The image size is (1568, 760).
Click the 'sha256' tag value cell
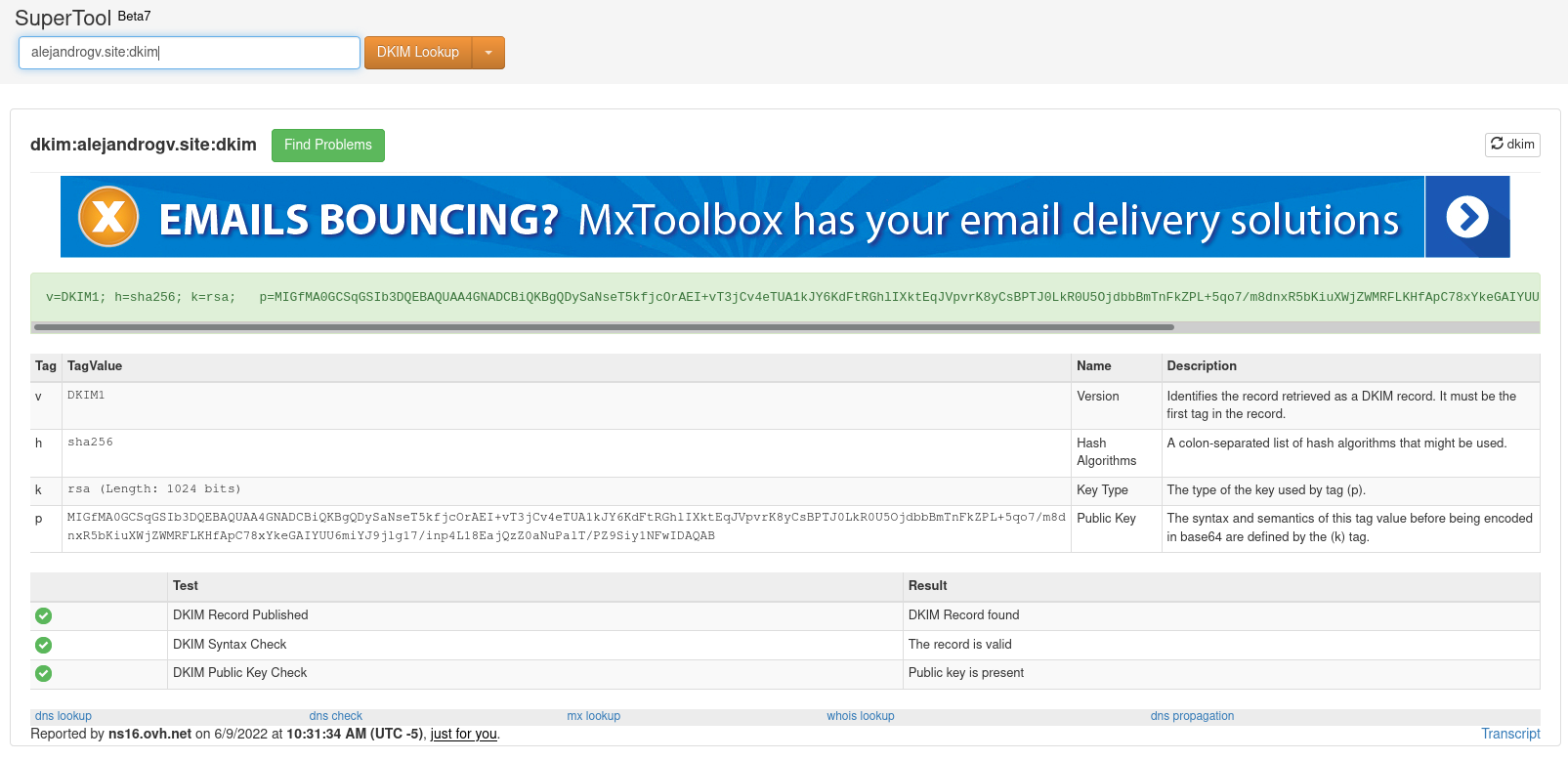[567, 453]
